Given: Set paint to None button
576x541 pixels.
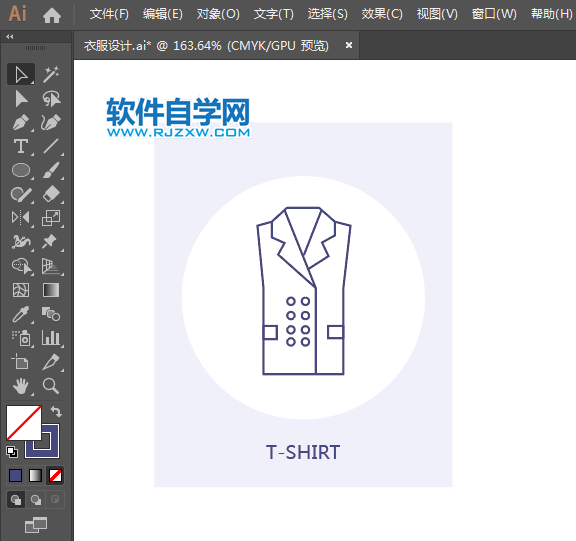Looking at the screenshot, I should coord(55,476).
